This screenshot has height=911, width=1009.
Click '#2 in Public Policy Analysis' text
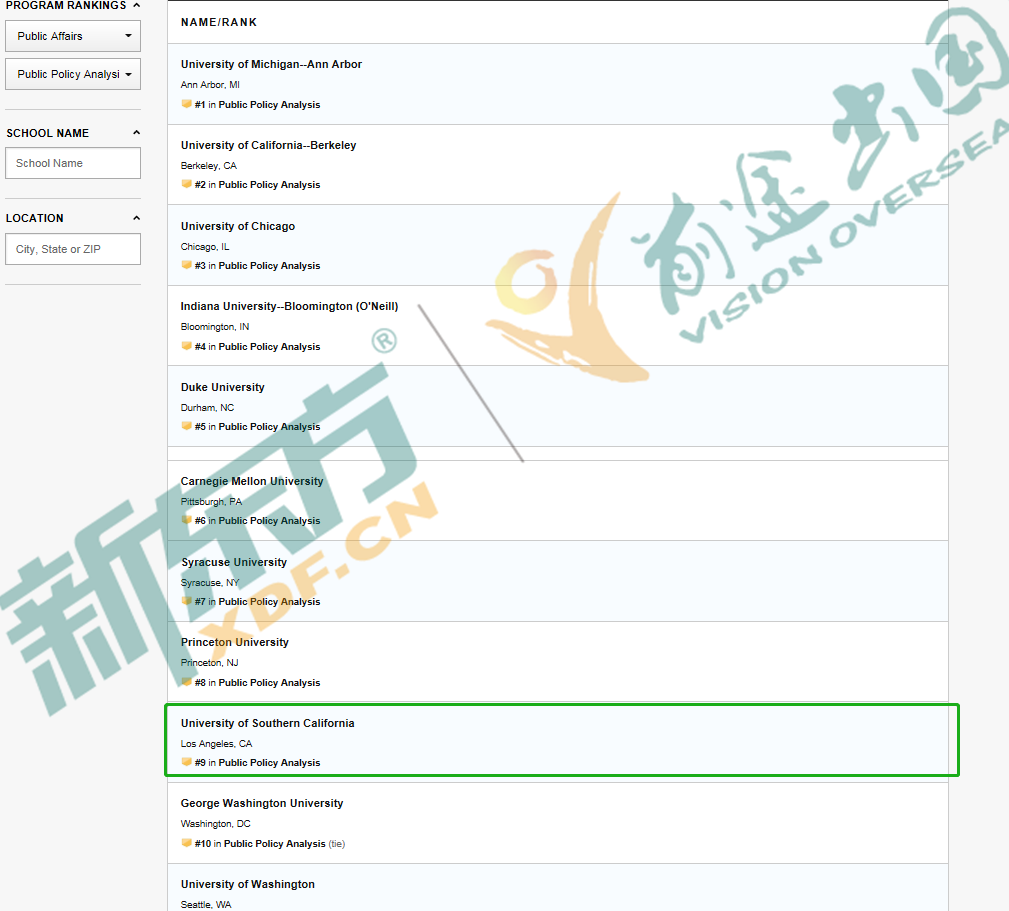257,185
